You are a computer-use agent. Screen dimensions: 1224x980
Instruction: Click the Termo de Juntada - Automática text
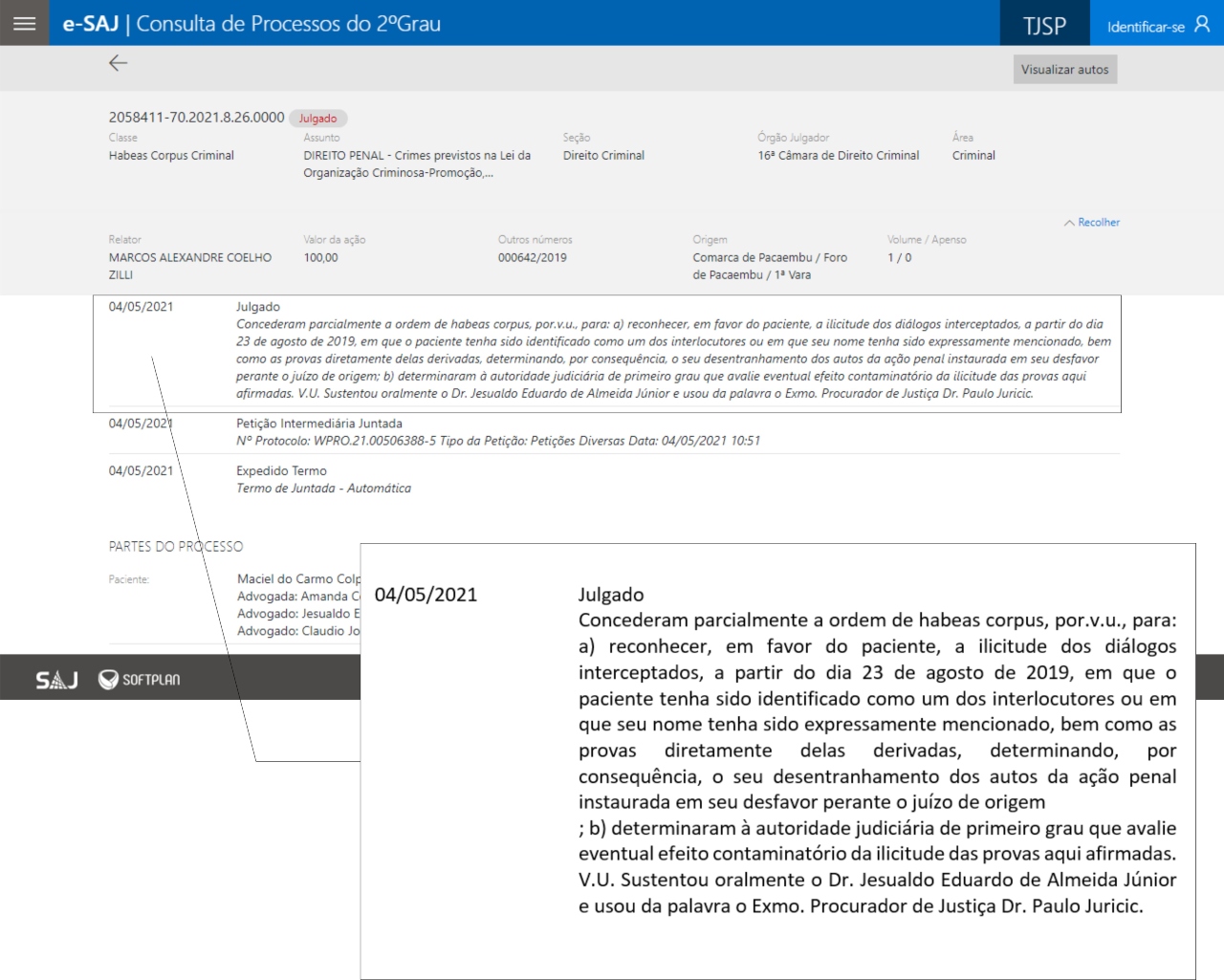[323, 489]
